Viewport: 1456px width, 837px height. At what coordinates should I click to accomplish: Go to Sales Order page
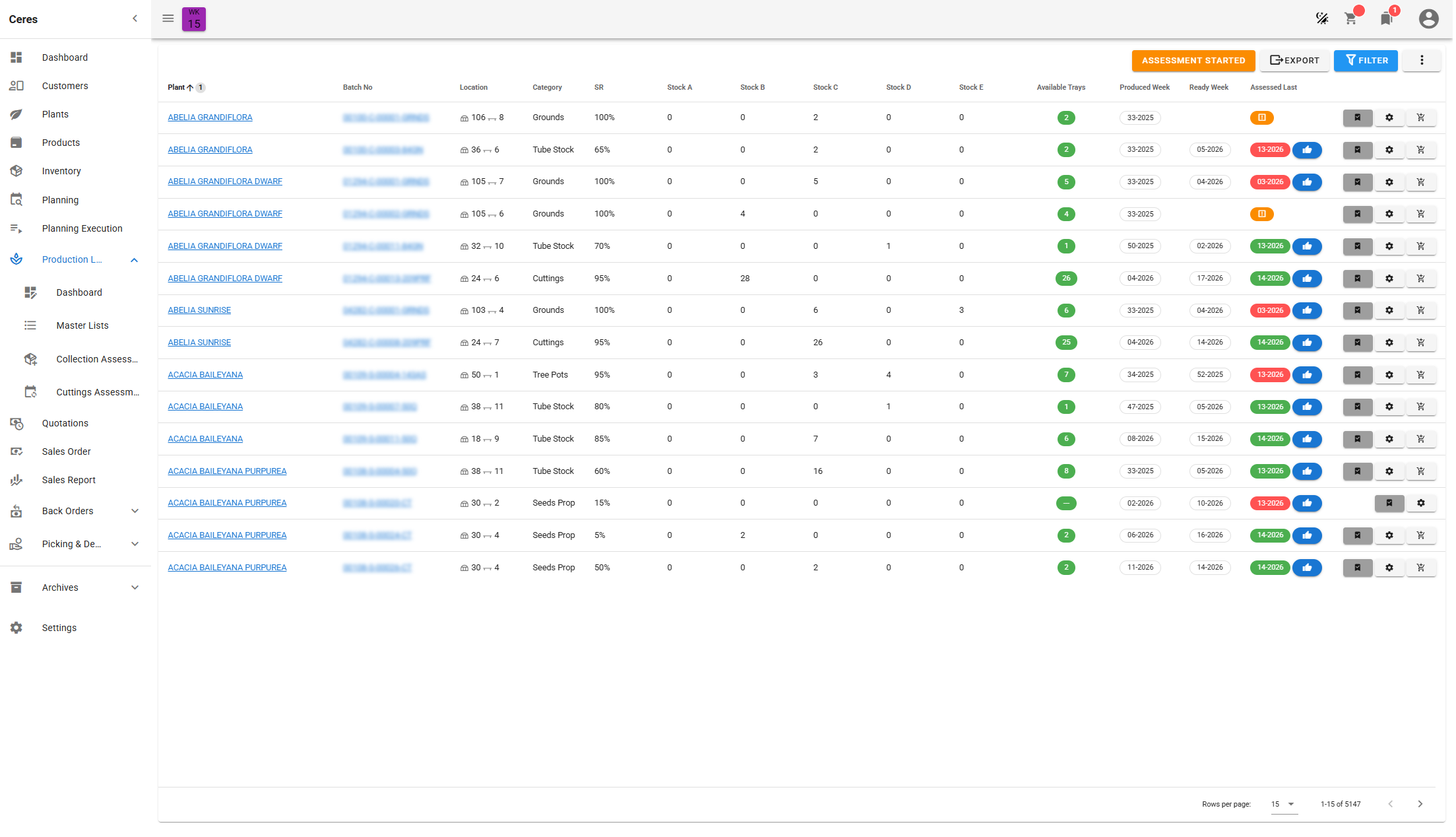(x=66, y=452)
